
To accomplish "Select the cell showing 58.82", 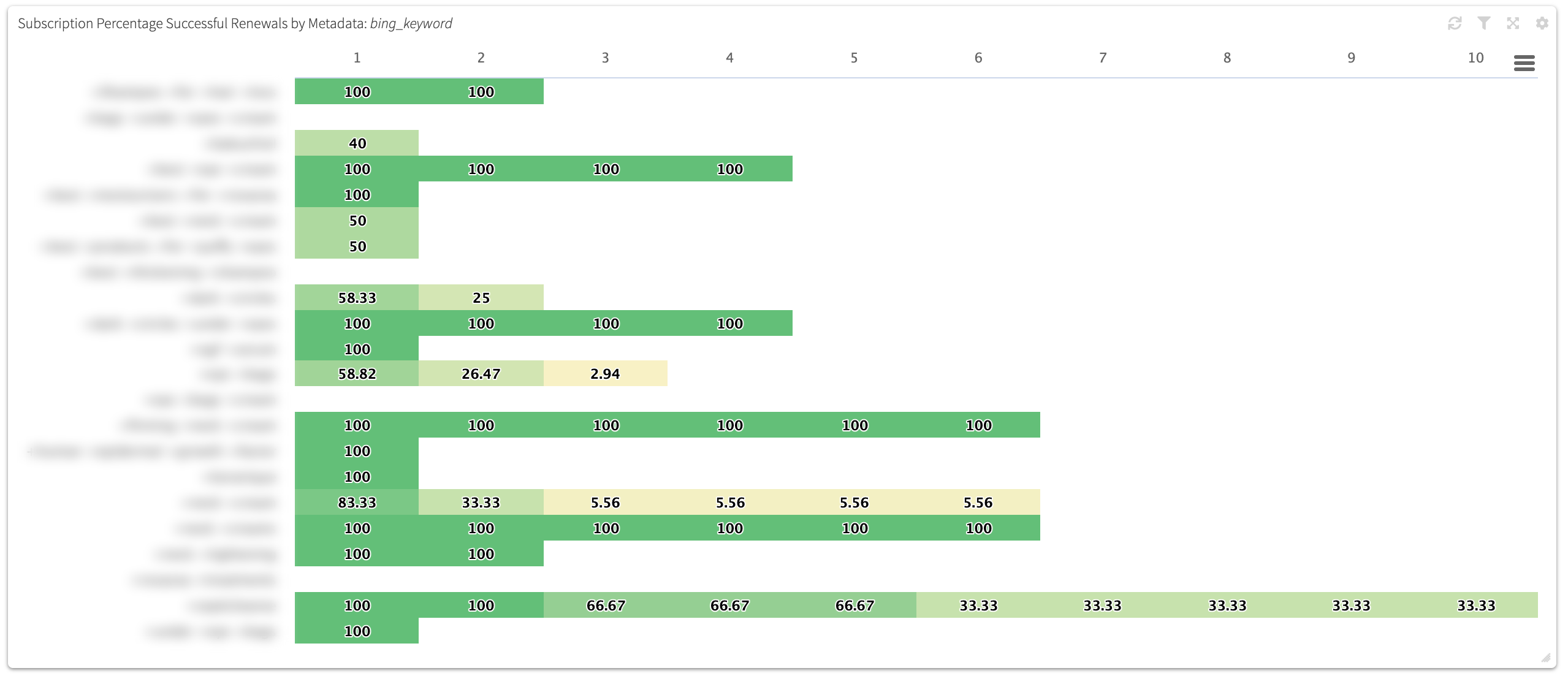I will click(357, 373).
